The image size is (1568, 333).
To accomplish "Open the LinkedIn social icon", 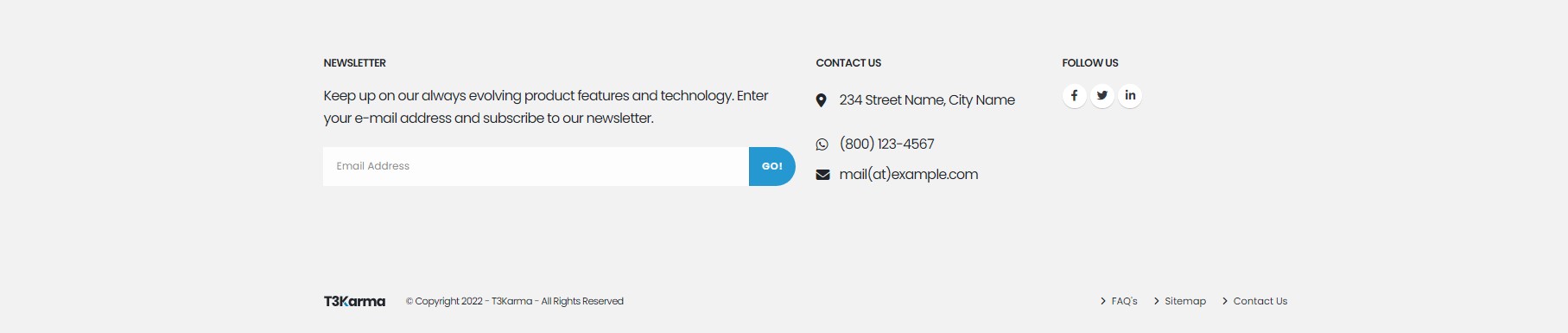I will coord(1130,95).
